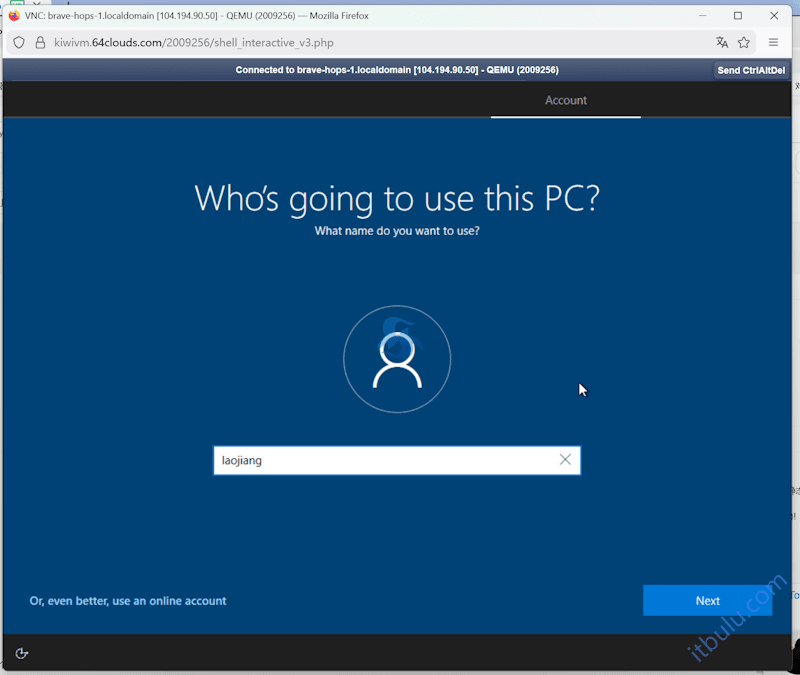Open the page translation icon
This screenshot has width=800, height=675.
(722, 43)
